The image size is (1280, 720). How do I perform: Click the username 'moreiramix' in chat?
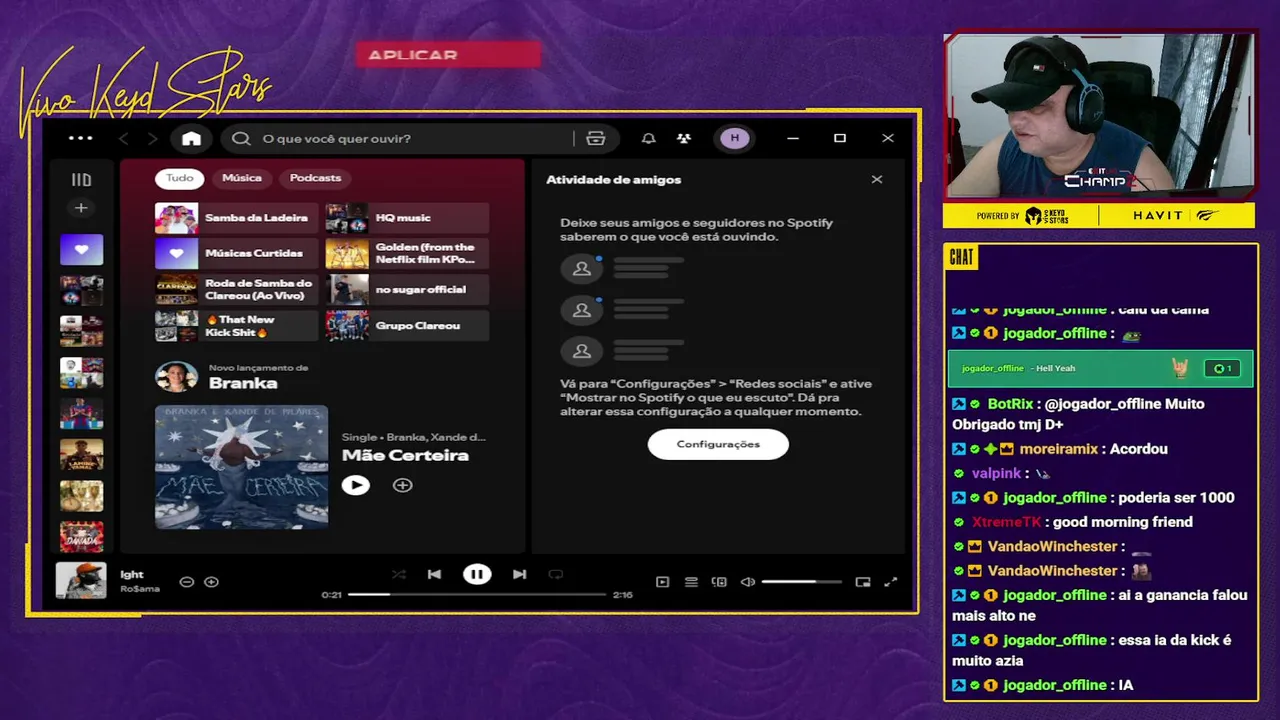1058,449
